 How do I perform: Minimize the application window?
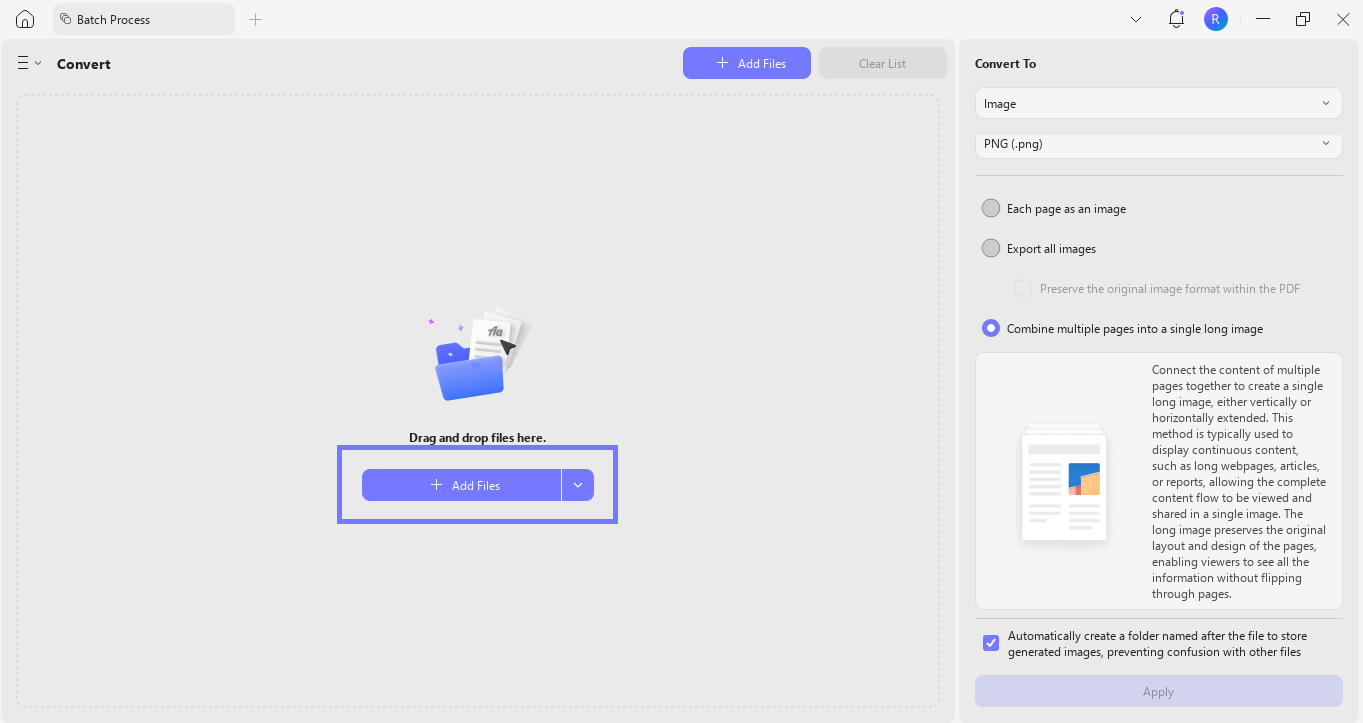1263,19
